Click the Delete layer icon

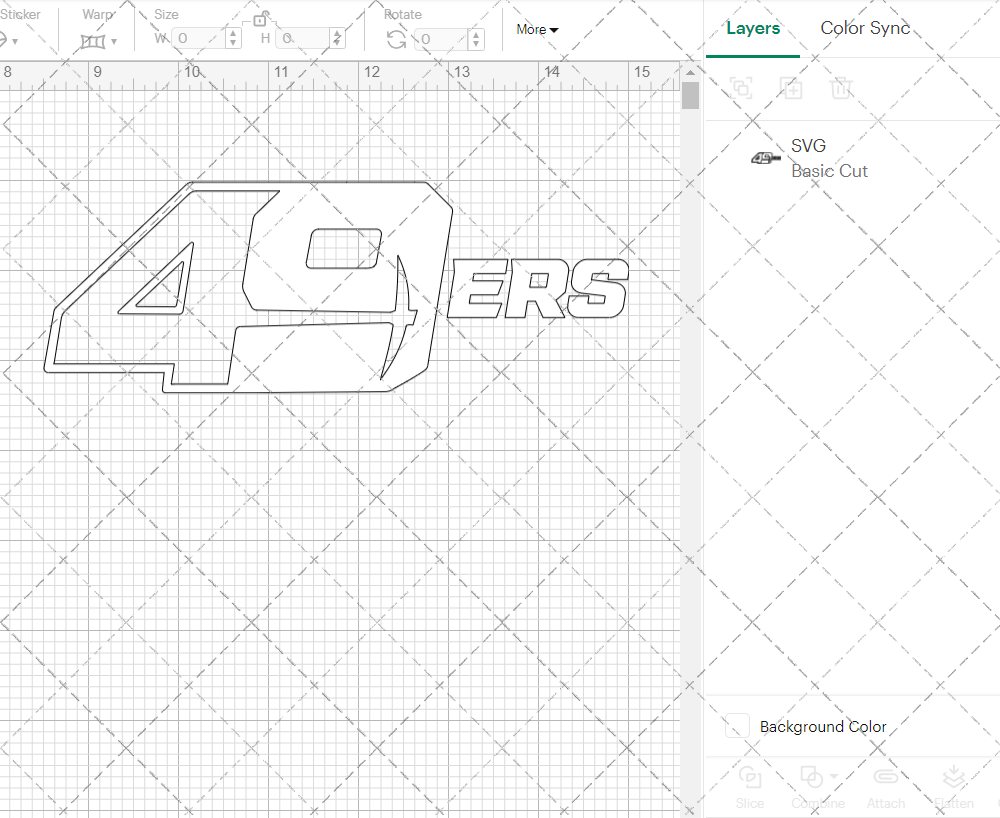[x=841, y=88]
